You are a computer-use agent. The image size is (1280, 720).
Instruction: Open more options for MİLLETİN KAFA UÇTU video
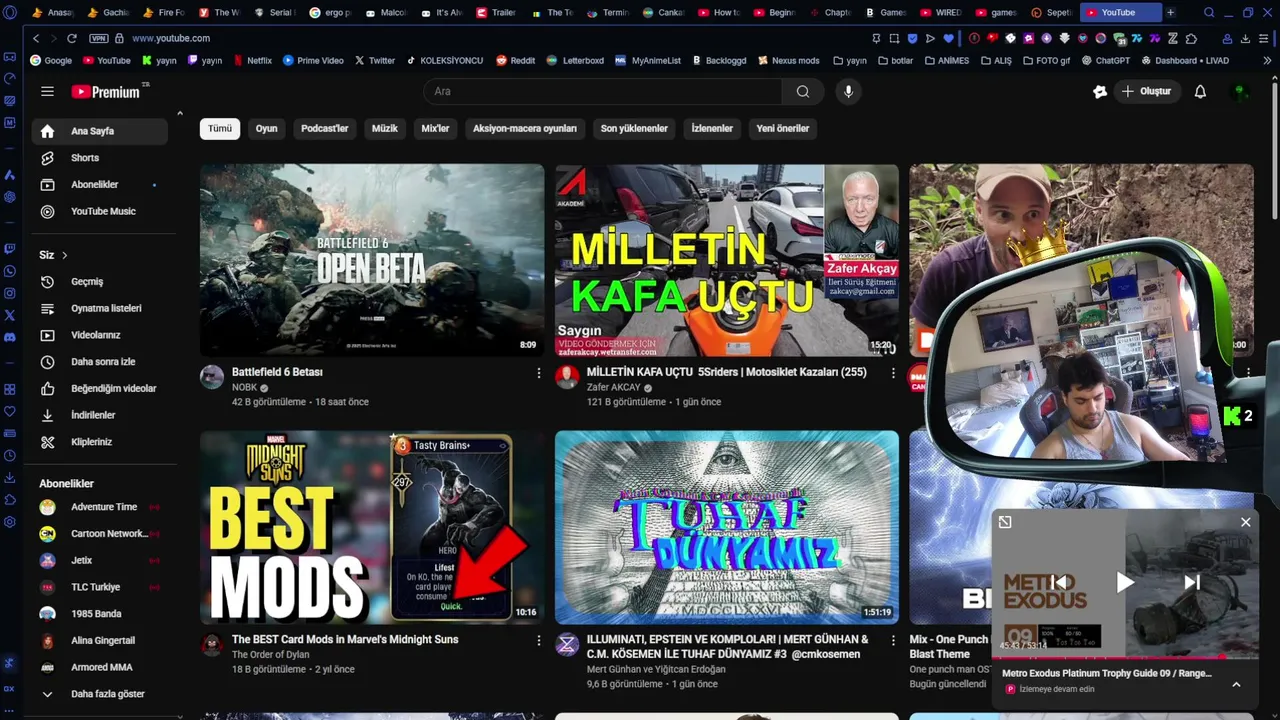[893, 373]
